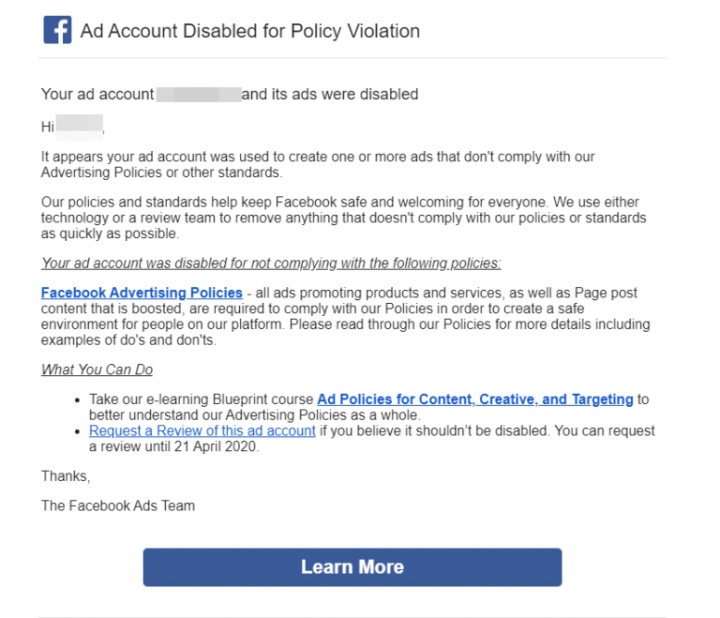Viewport: 720px width, 618px height.
Task: Click the 'Ad Account Disabled for Policy Violation' title
Action: [250, 31]
